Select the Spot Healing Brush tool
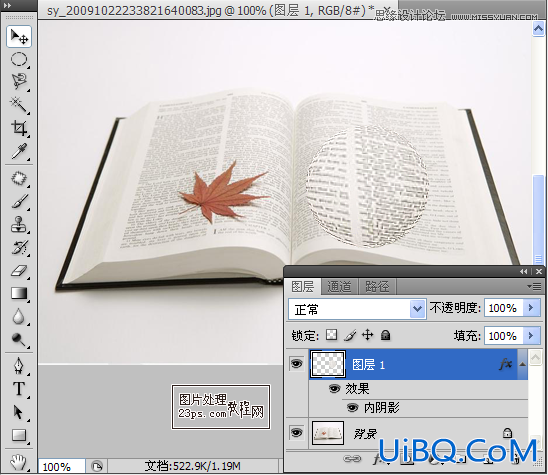548x475 pixels. (19, 178)
